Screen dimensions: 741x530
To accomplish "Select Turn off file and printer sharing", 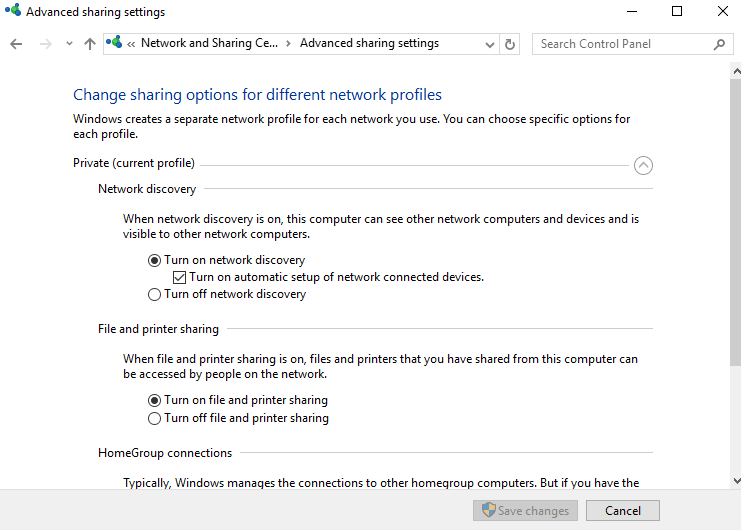I will (x=154, y=418).
